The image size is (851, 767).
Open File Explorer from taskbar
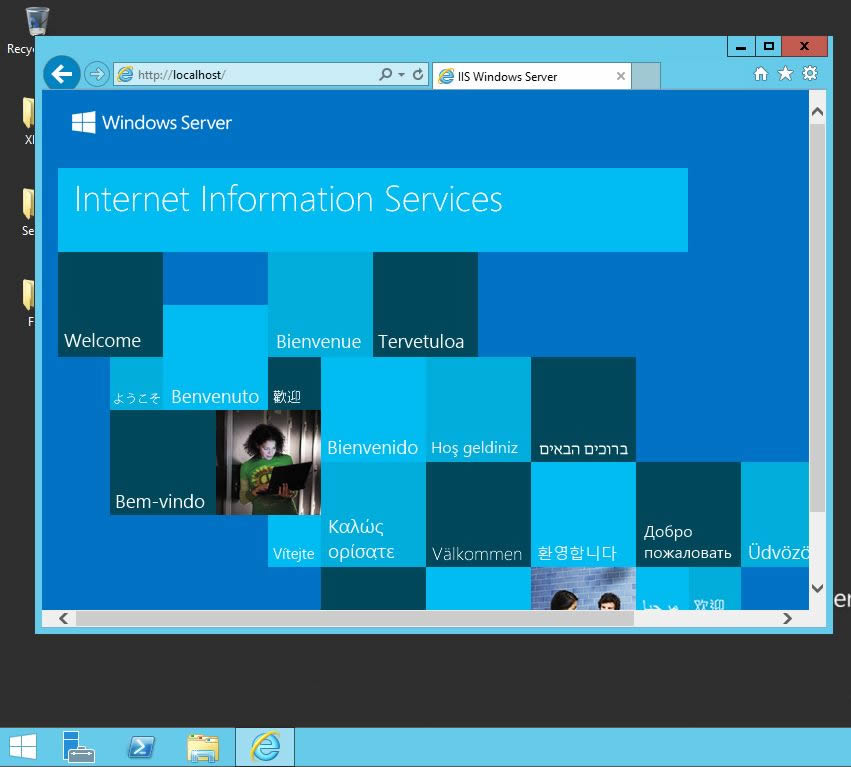203,747
